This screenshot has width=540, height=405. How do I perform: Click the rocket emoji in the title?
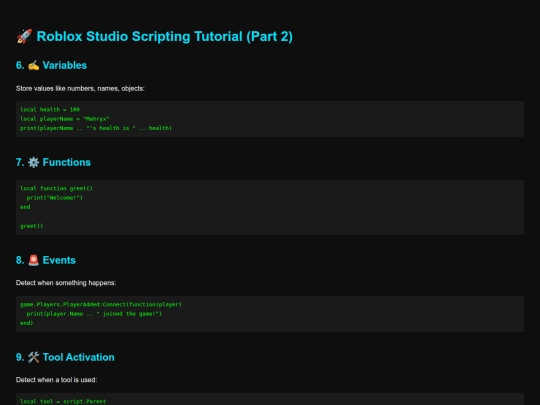(24, 37)
